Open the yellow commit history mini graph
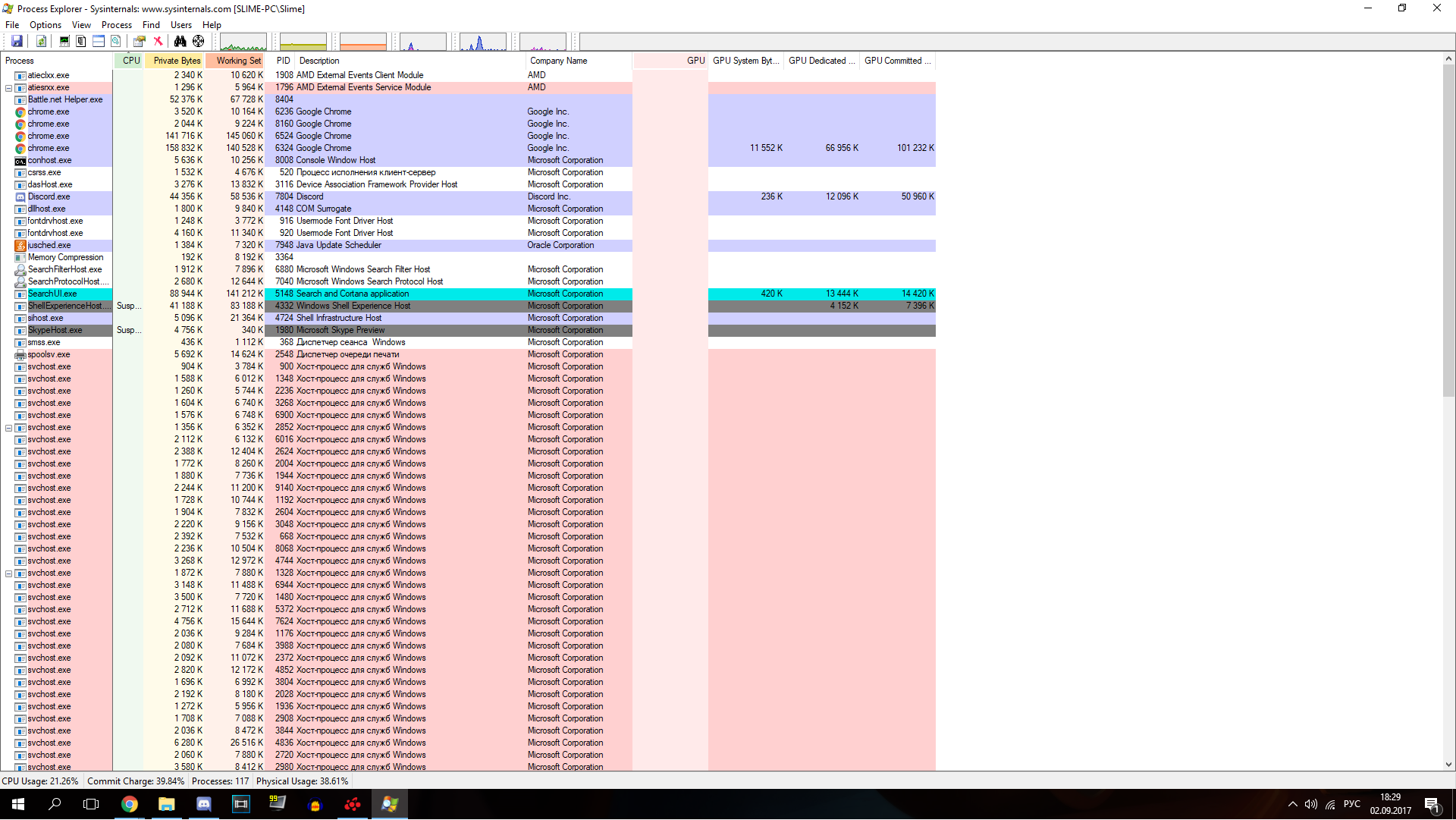 pos(303,42)
